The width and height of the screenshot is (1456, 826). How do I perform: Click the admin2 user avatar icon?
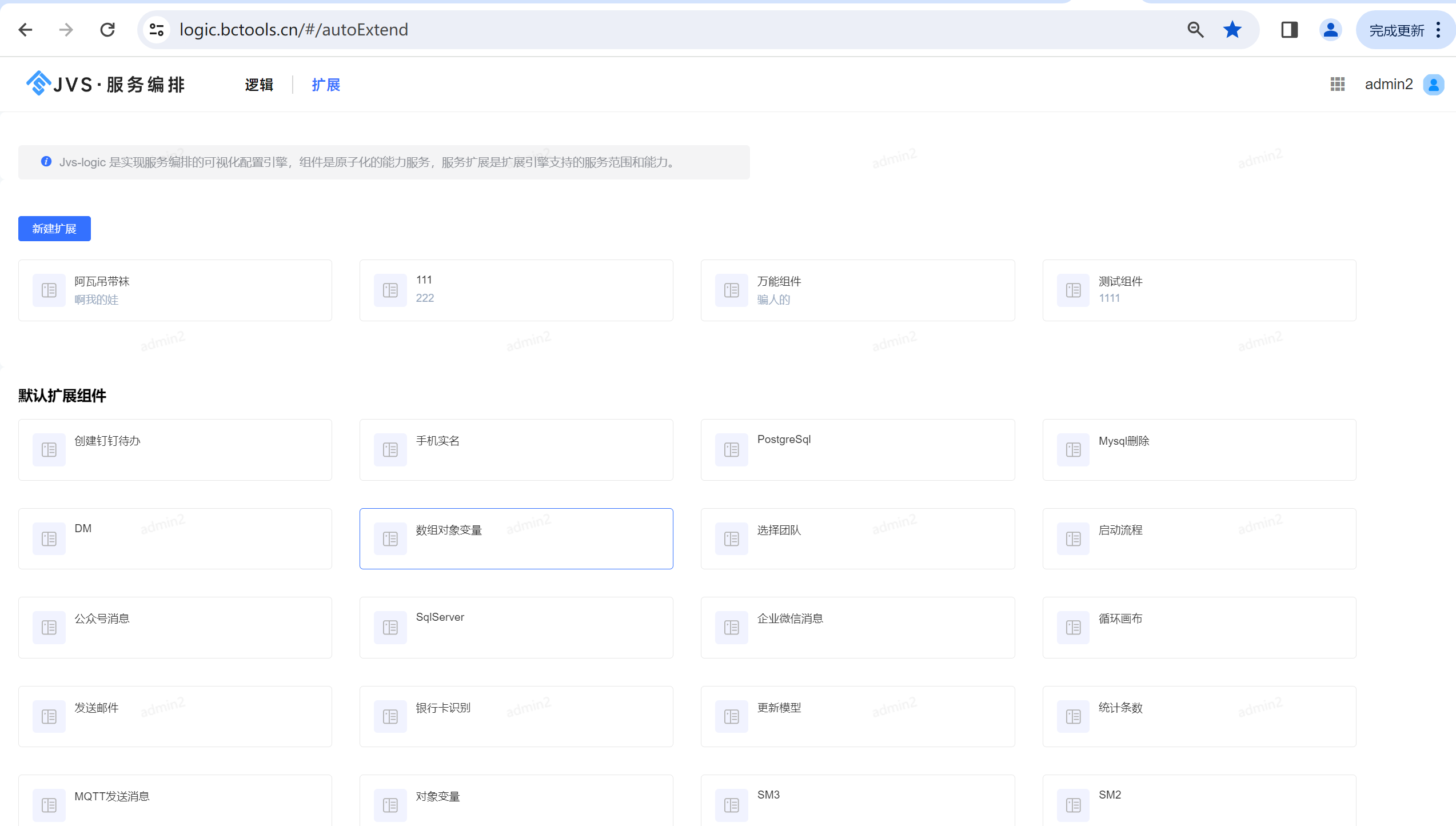(1433, 85)
